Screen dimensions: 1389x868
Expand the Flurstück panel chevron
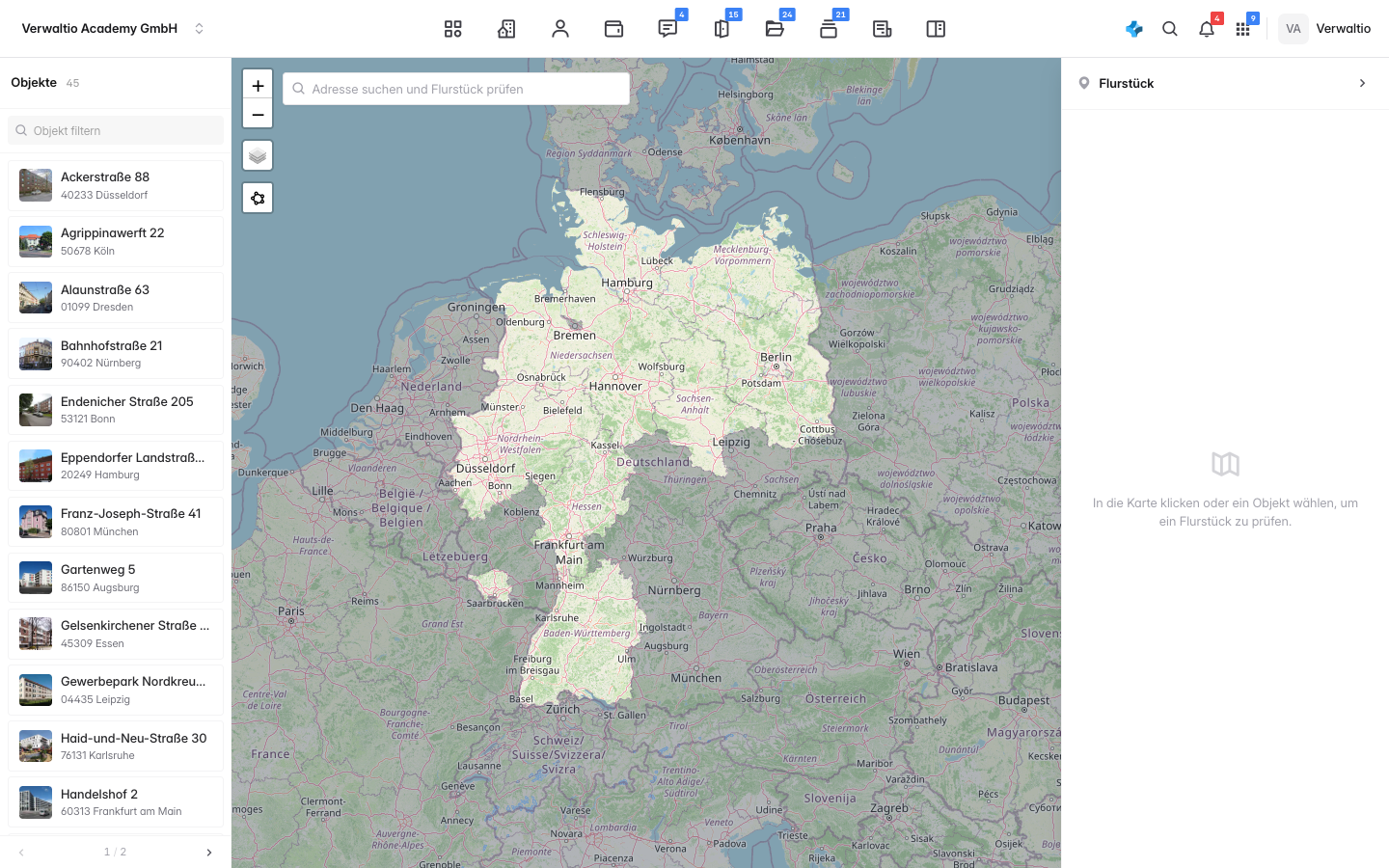pos(1362,83)
